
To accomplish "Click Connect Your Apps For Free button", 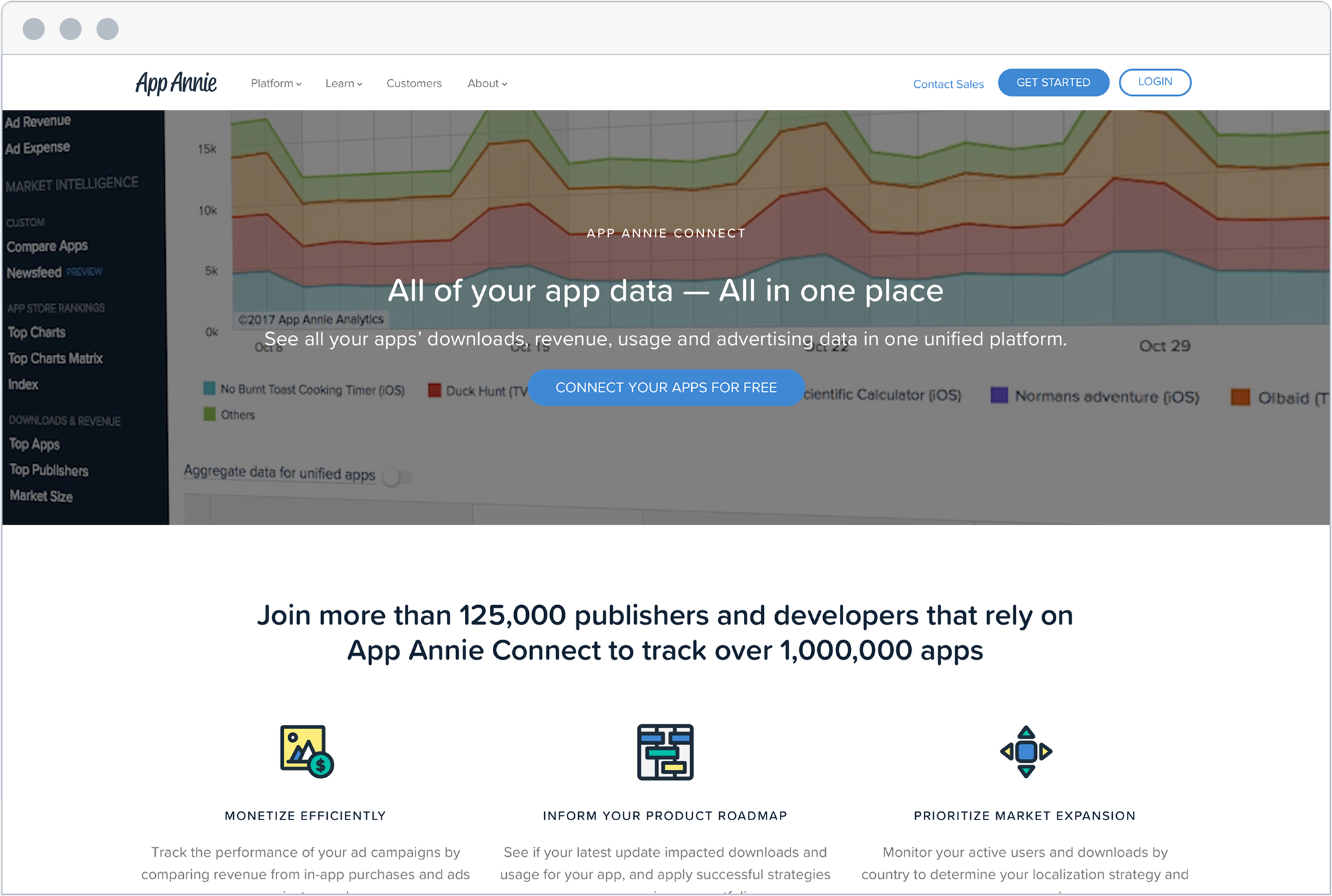I will (666, 387).
